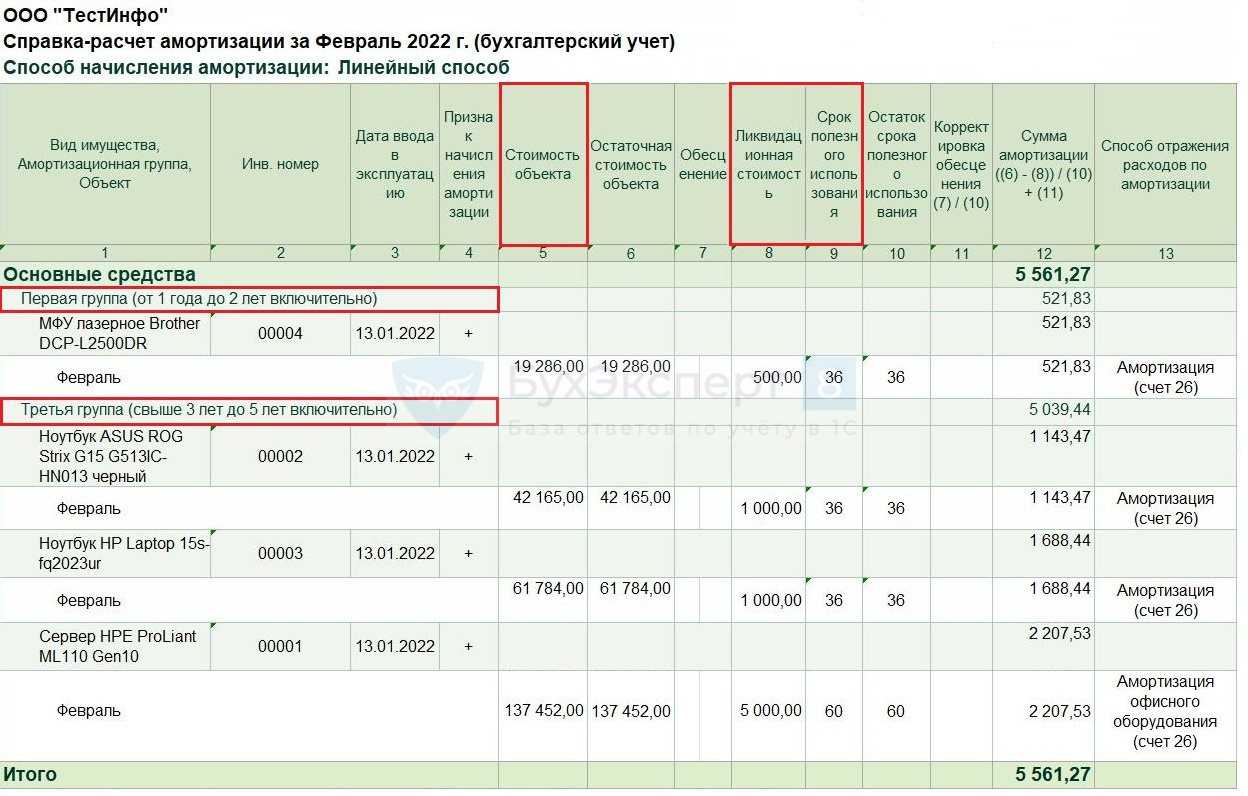1248x796 pixels.
Task: Click the МФУ лазерное Brother DCP-L2500DR item
Action: click(119, 333)
